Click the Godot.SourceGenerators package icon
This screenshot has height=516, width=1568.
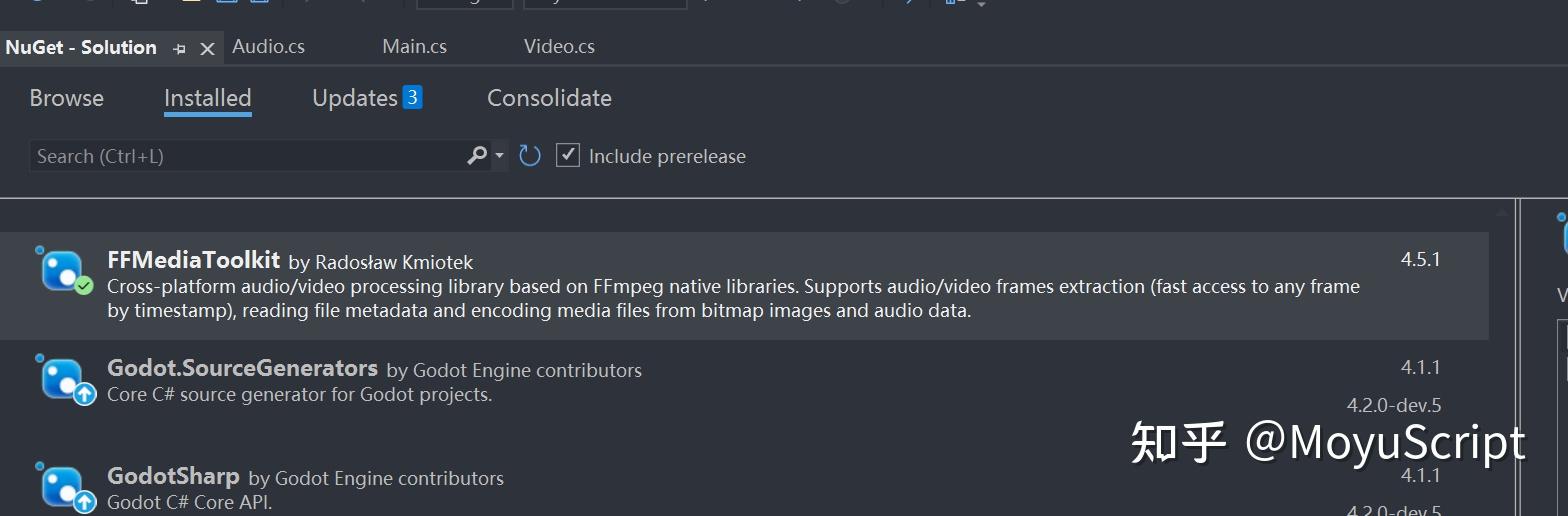click(60, 379)
